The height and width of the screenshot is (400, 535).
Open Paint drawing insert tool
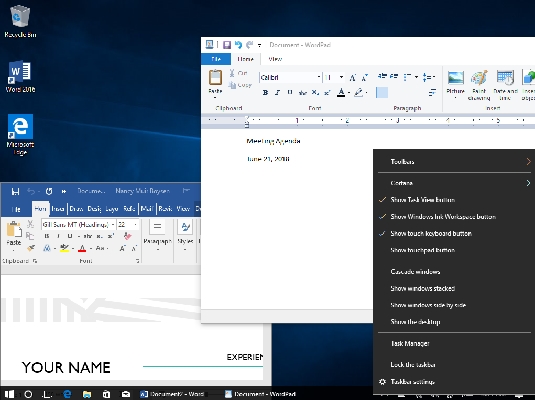479,78
